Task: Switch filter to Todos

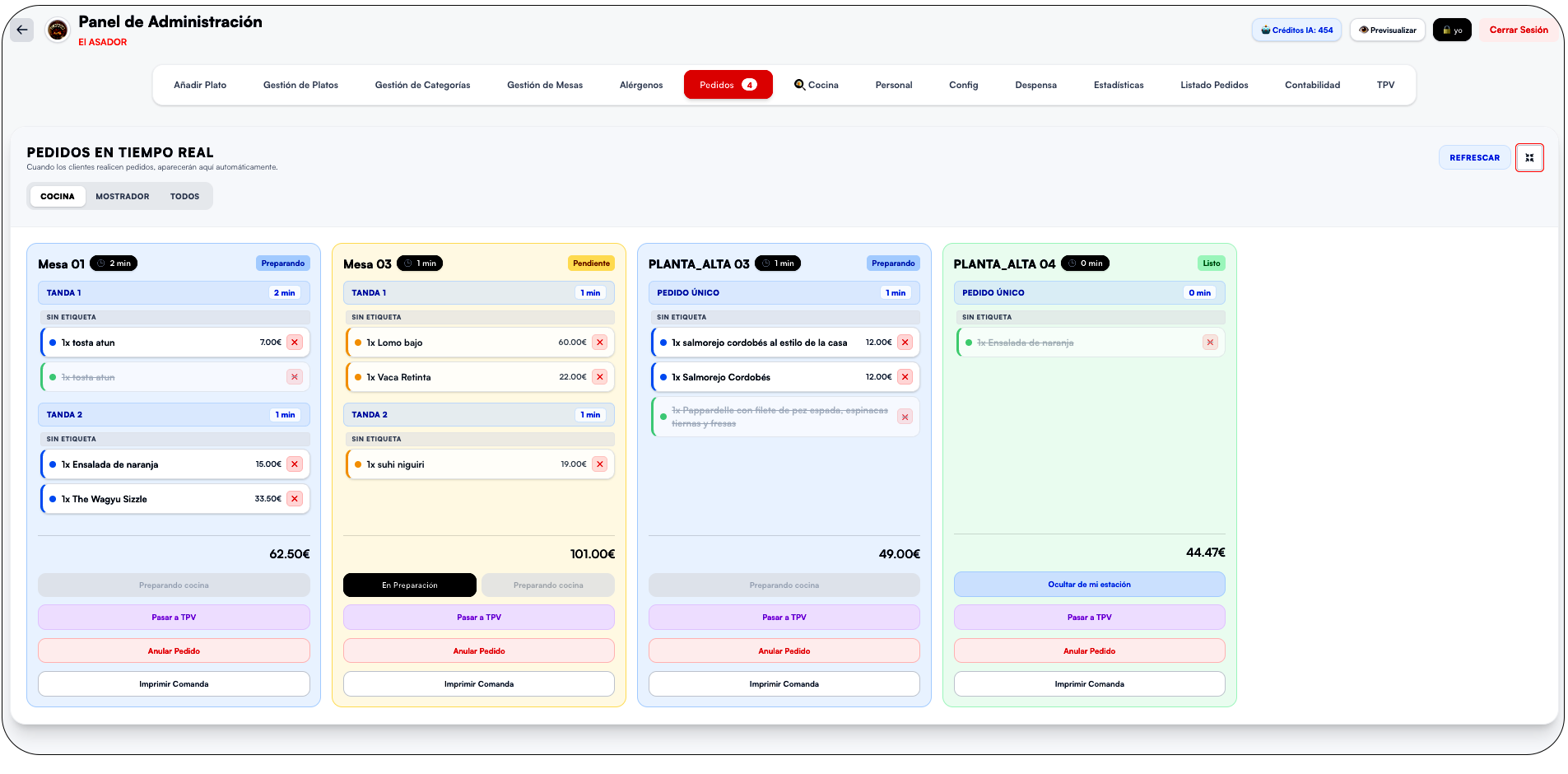Action: click(x=185, y=196)
